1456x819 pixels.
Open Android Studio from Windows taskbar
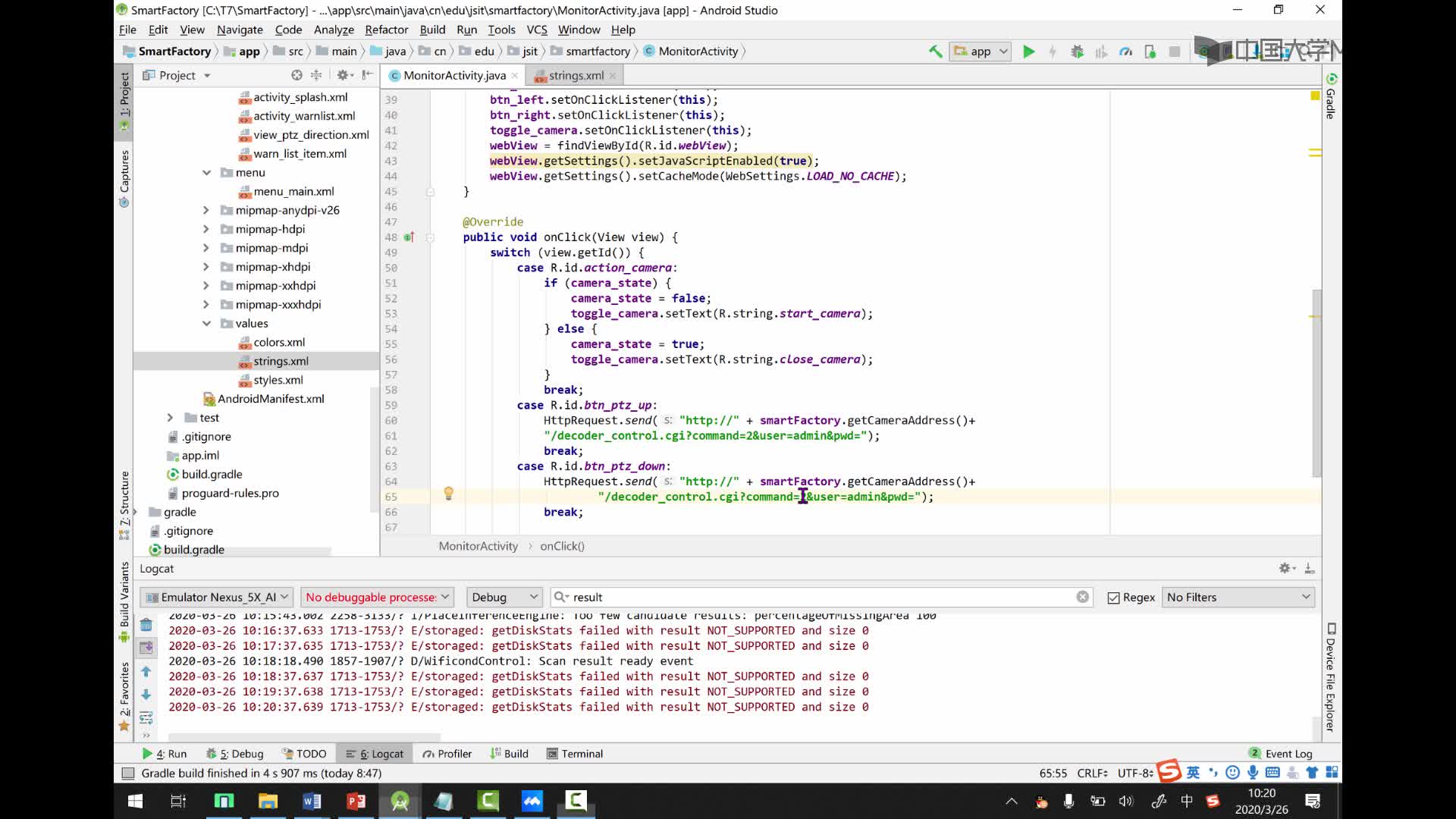pos(400,801)
